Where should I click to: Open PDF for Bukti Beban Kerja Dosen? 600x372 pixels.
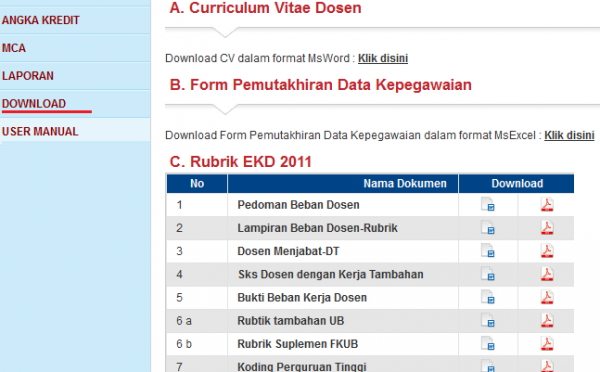(x=547, y=297)
